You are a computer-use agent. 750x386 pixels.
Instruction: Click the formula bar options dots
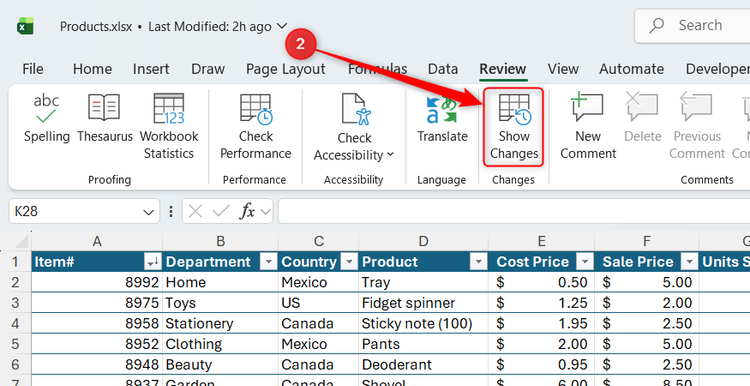tap(171, 211)
